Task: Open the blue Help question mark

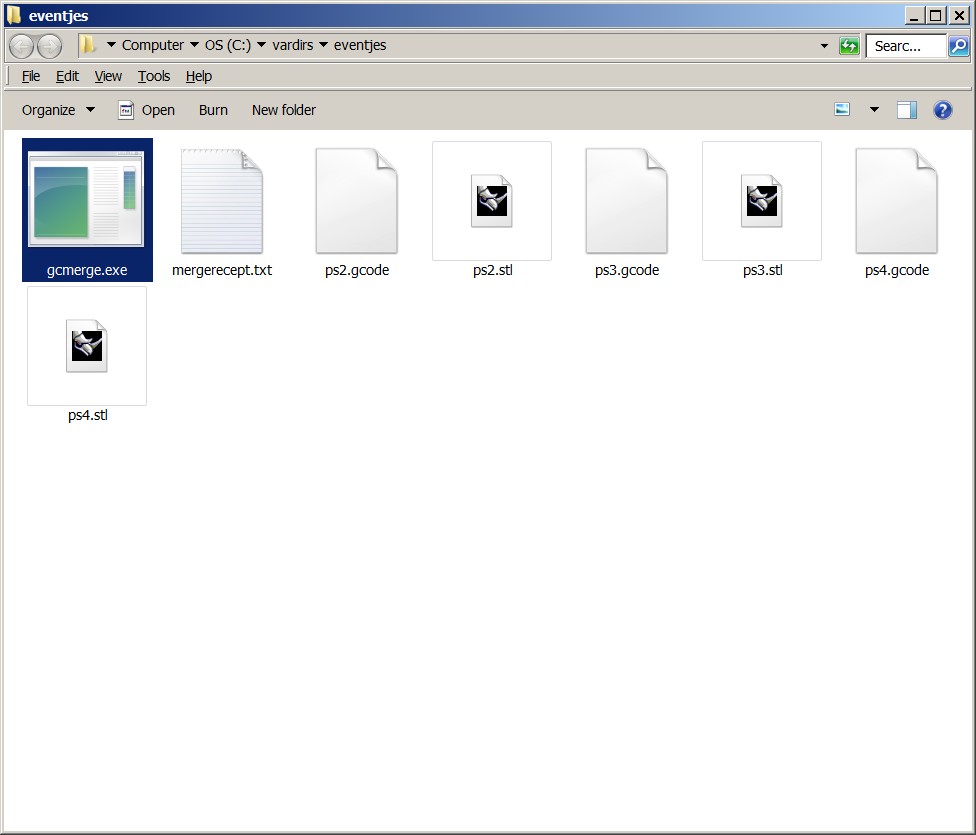Action: (x=942, y=110)
